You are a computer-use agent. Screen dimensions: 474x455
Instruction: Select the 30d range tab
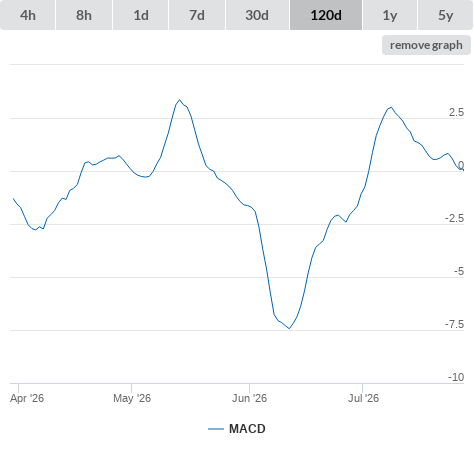257,15
